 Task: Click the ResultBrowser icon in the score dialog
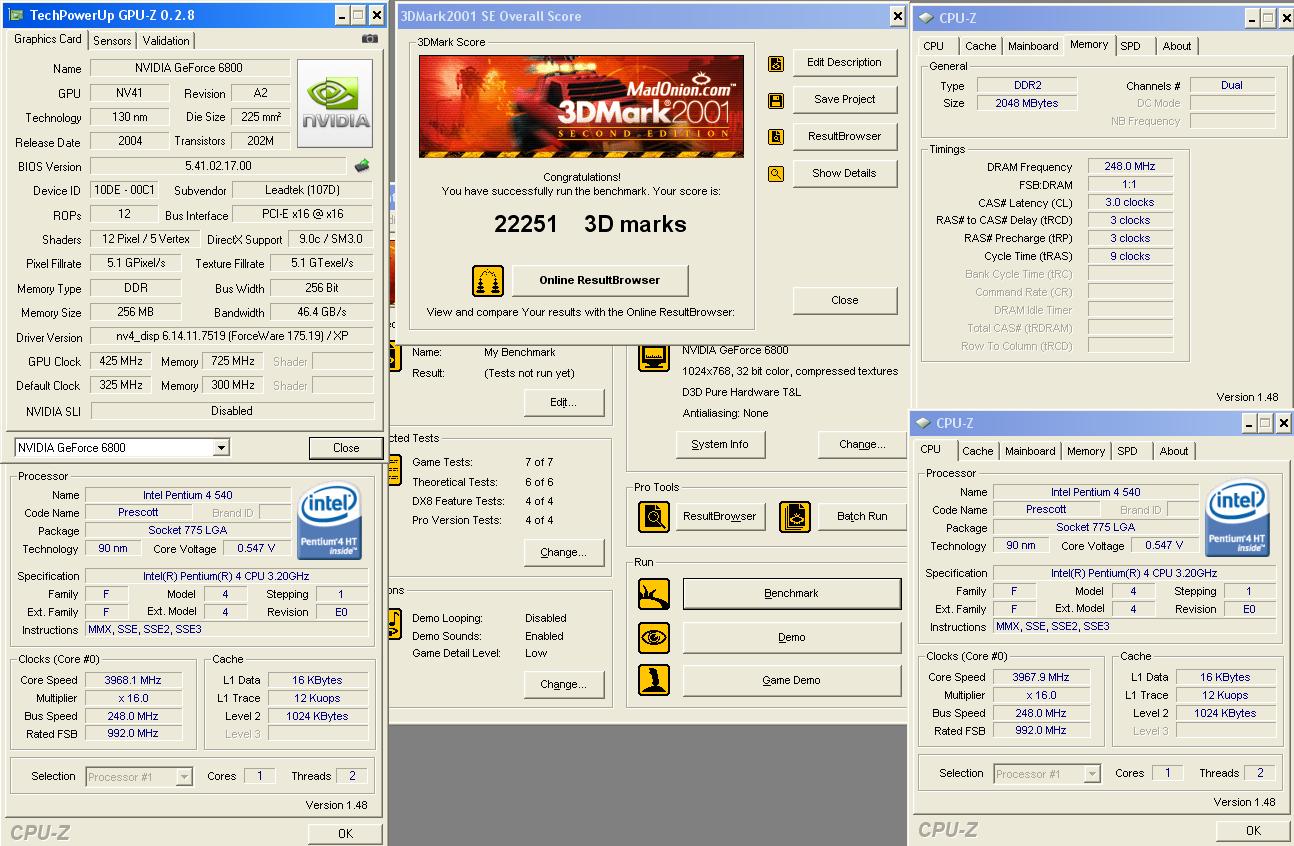[x=776, y=137]
